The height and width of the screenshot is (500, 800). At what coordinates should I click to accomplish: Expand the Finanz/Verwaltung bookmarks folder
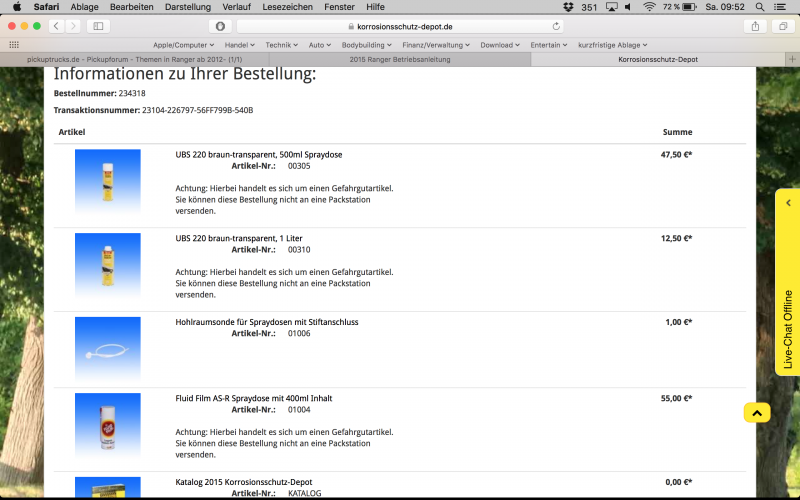438,45
